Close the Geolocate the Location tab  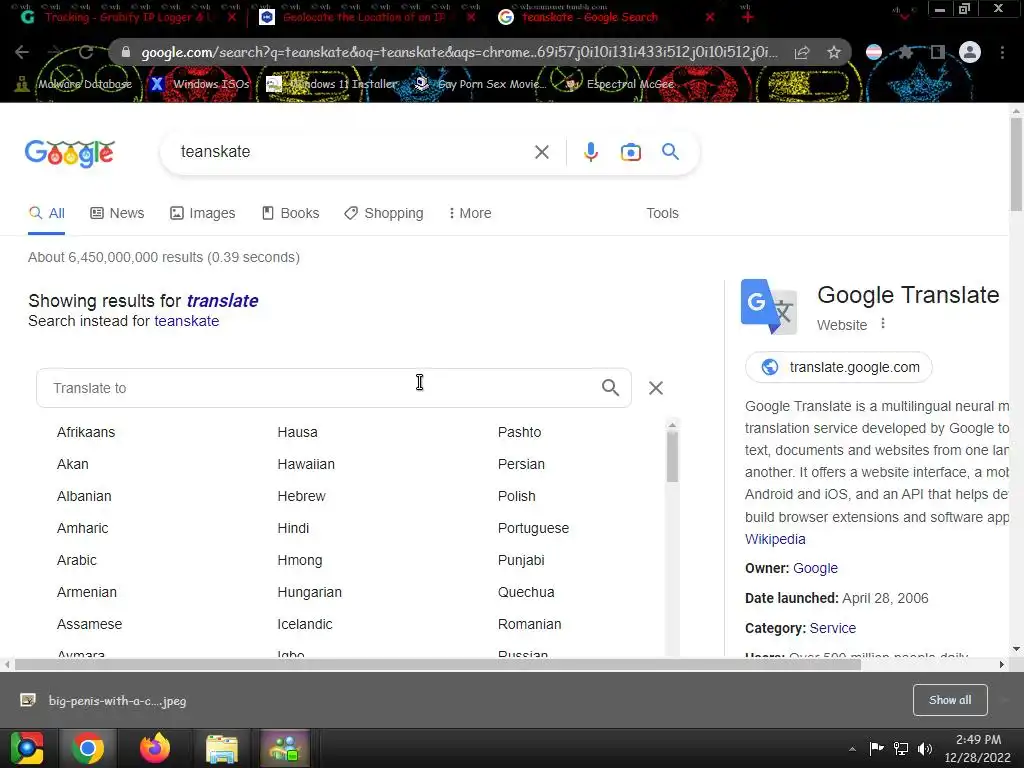pyautogui.click(x=471, y=17)
